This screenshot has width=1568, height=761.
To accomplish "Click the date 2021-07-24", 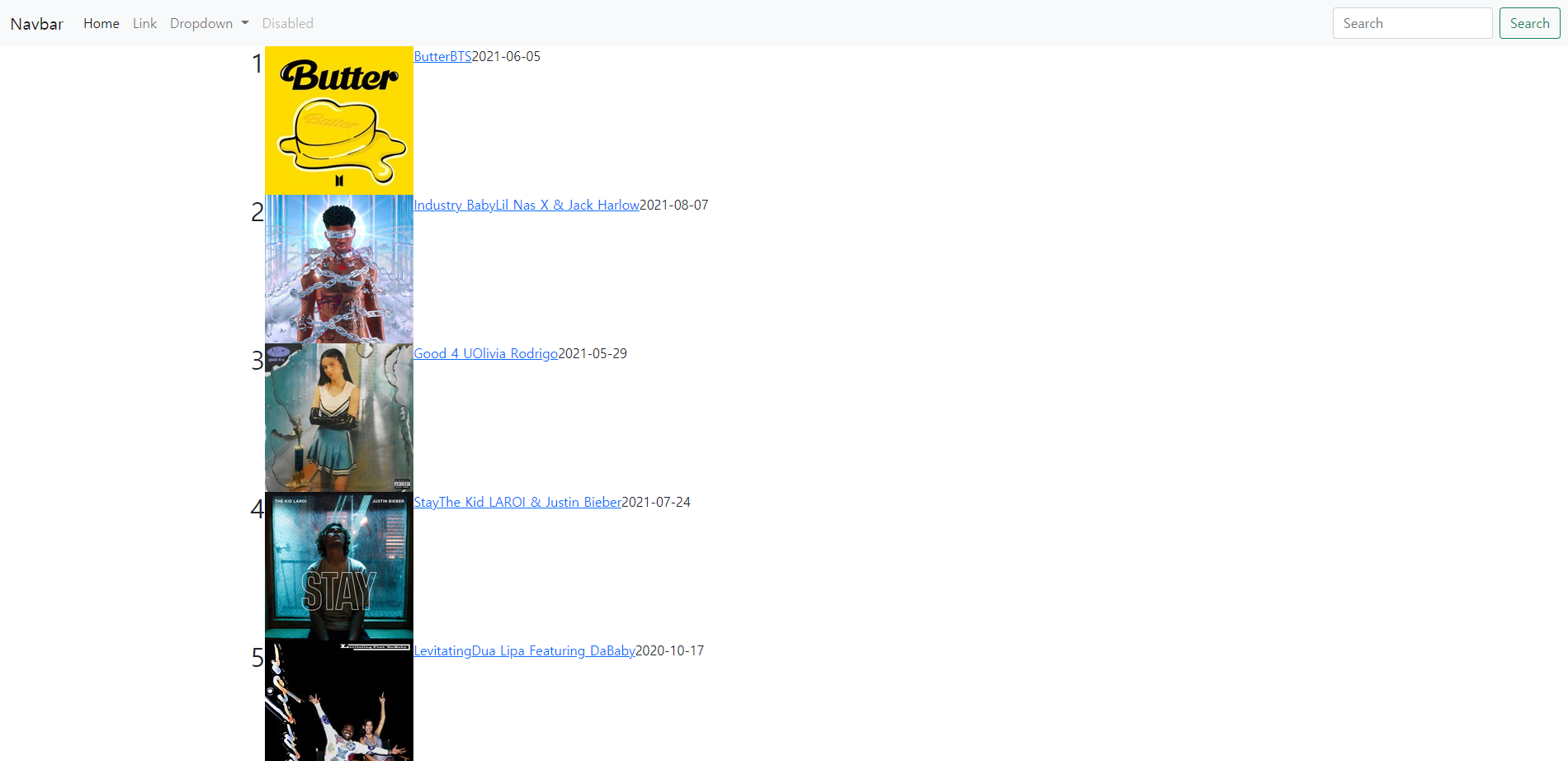I will tap(656, 502).
